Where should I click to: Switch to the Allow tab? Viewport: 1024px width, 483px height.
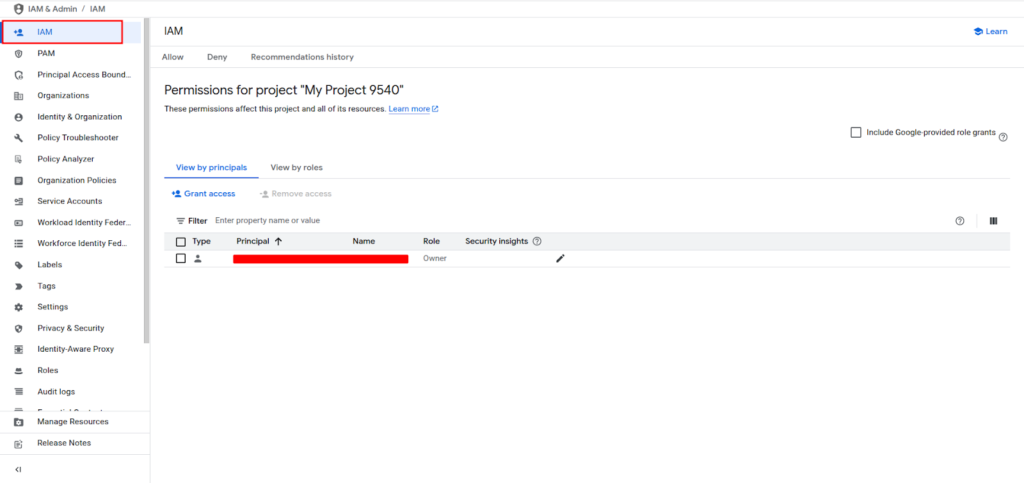[x=172, y=57]
